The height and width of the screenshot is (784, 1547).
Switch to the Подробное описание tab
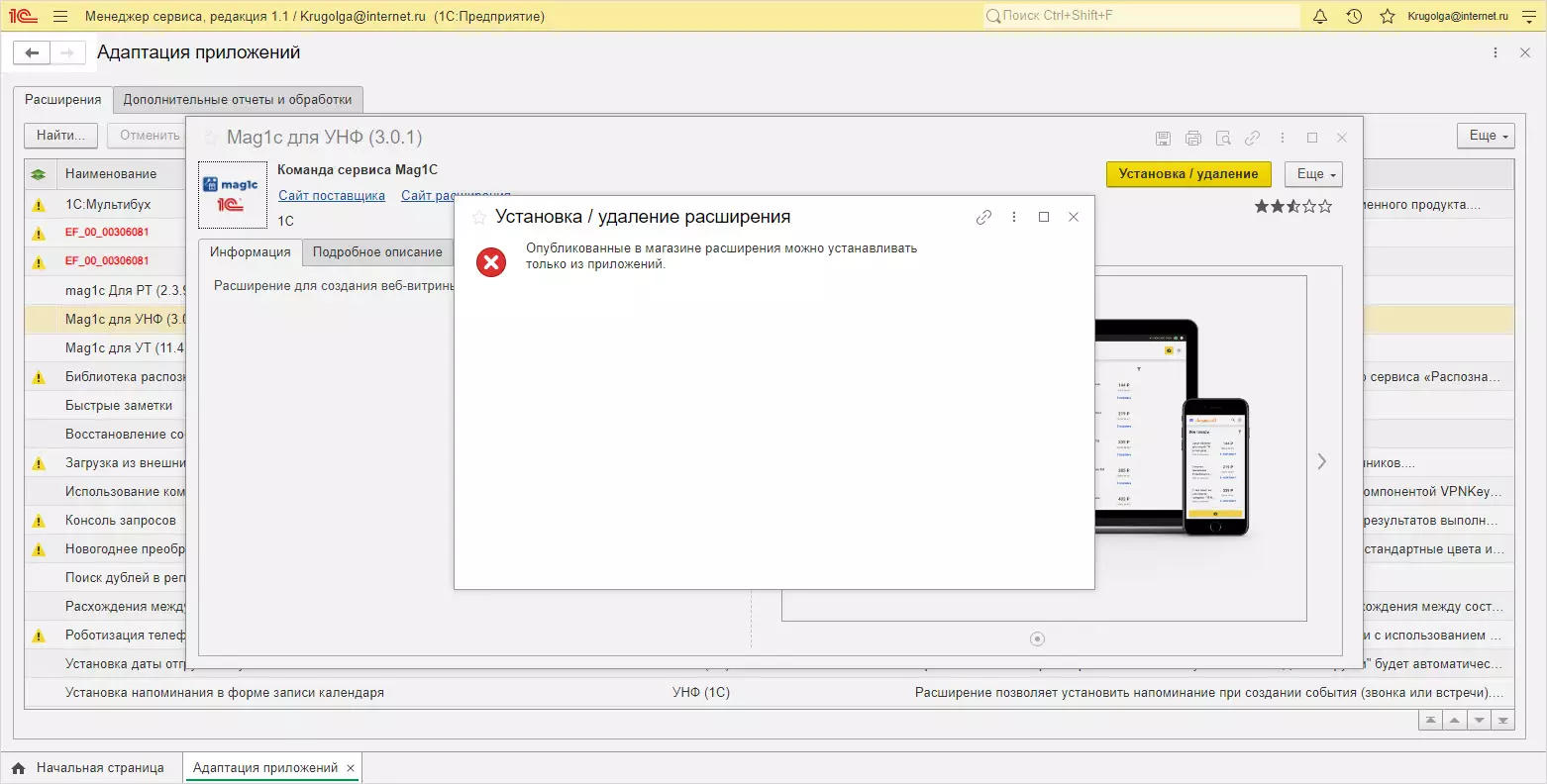click(x=377, y=252)
